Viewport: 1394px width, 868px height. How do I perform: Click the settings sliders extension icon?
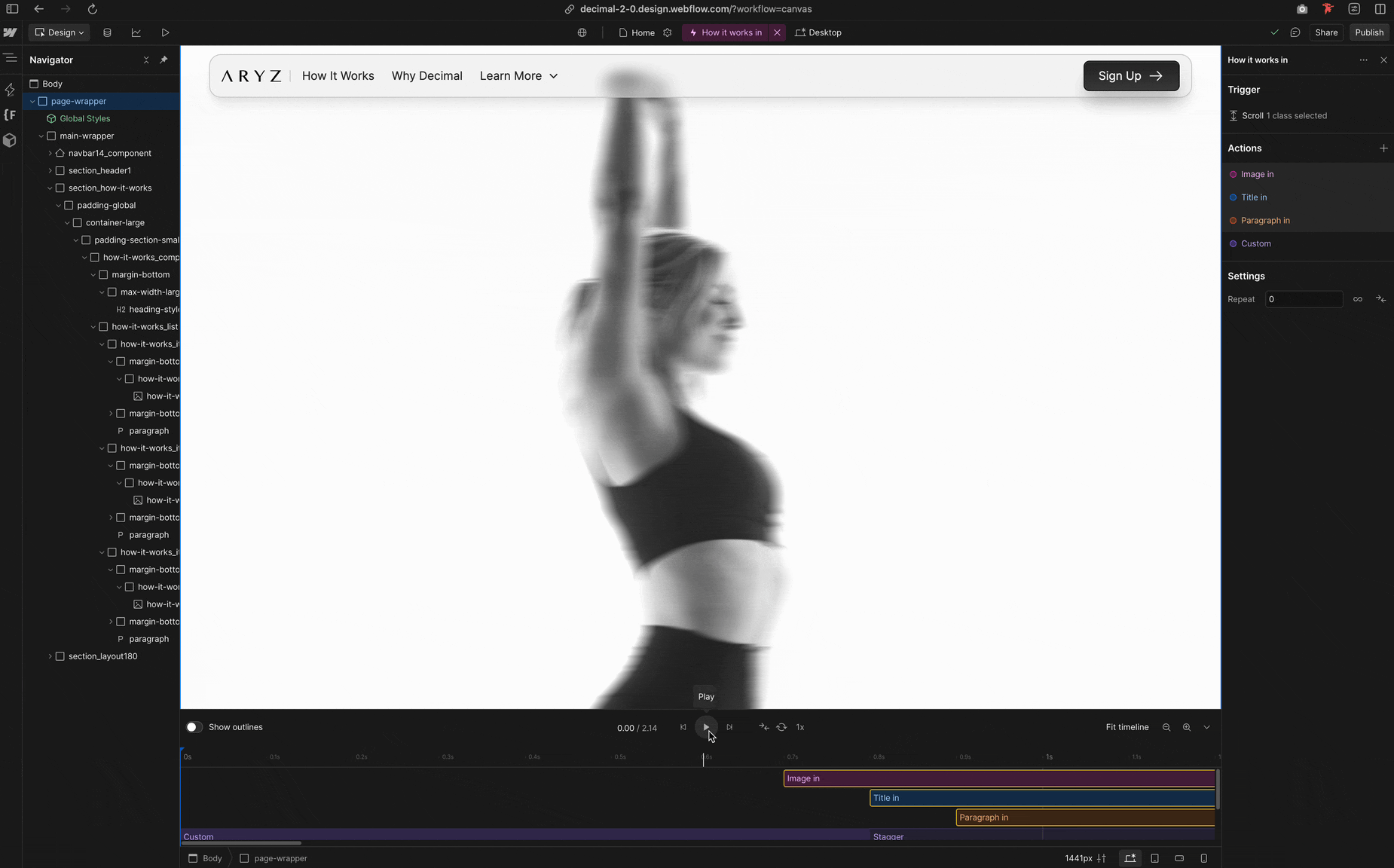[x=1354, y=9]
